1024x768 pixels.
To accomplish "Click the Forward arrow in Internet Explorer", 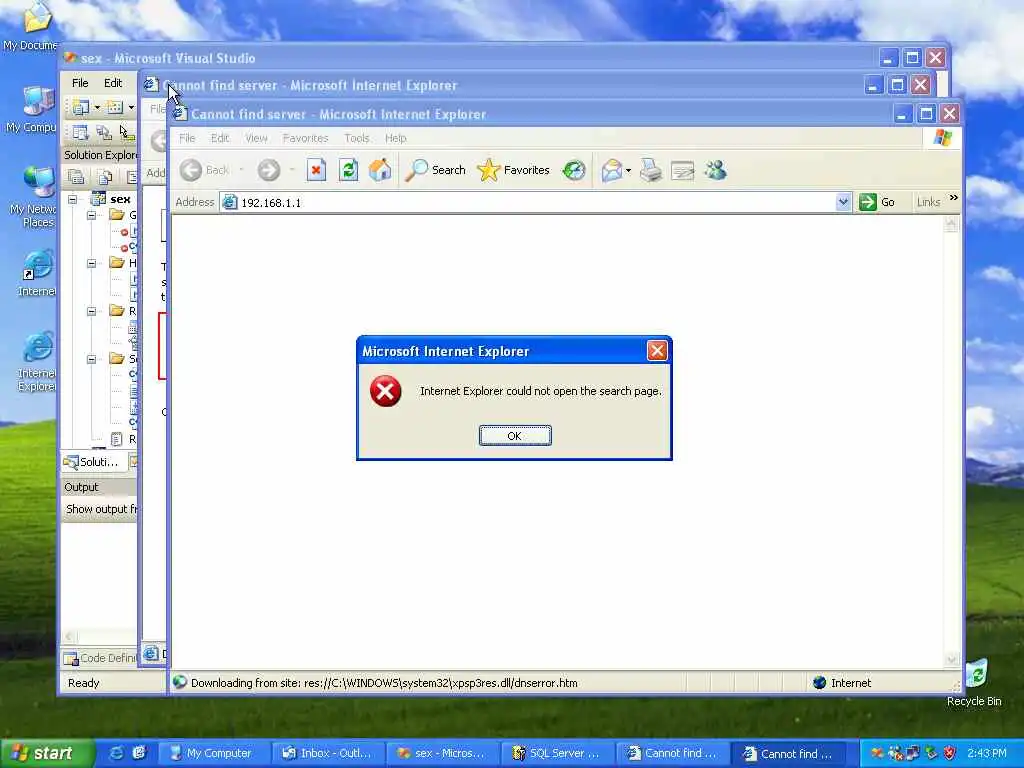I will coord(268,170).
